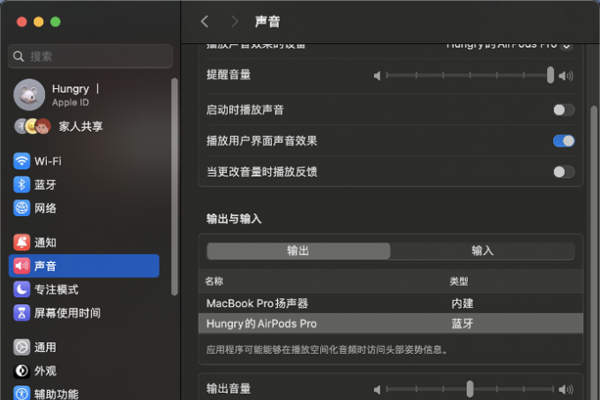Screen dimensions: 600x400
Task: Switch to the 输出 tab
Action: coord(298,251)
